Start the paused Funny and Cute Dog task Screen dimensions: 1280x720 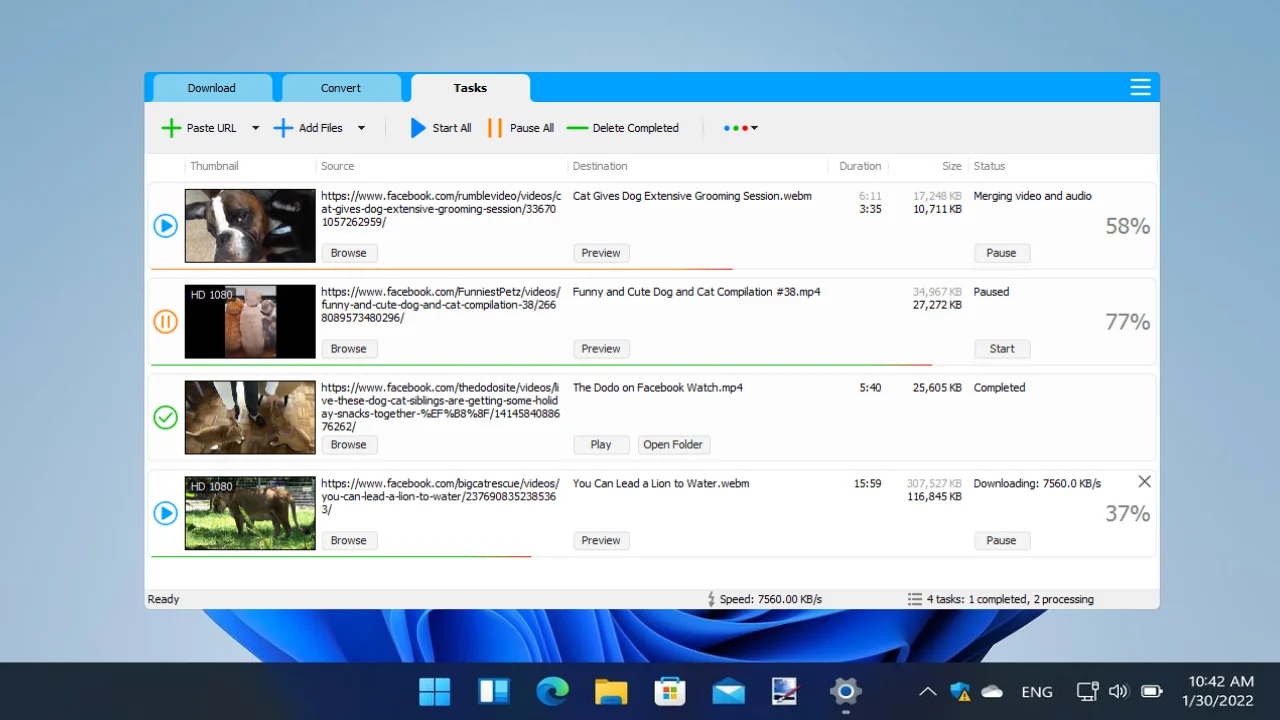1001,349
